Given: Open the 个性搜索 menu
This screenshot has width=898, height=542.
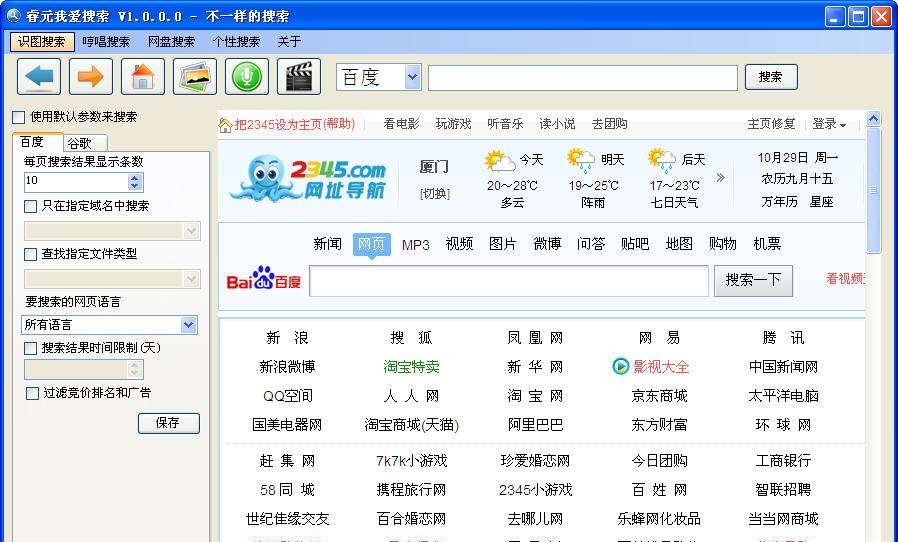Looking at the screenshot, I should [x=236, y=41].
